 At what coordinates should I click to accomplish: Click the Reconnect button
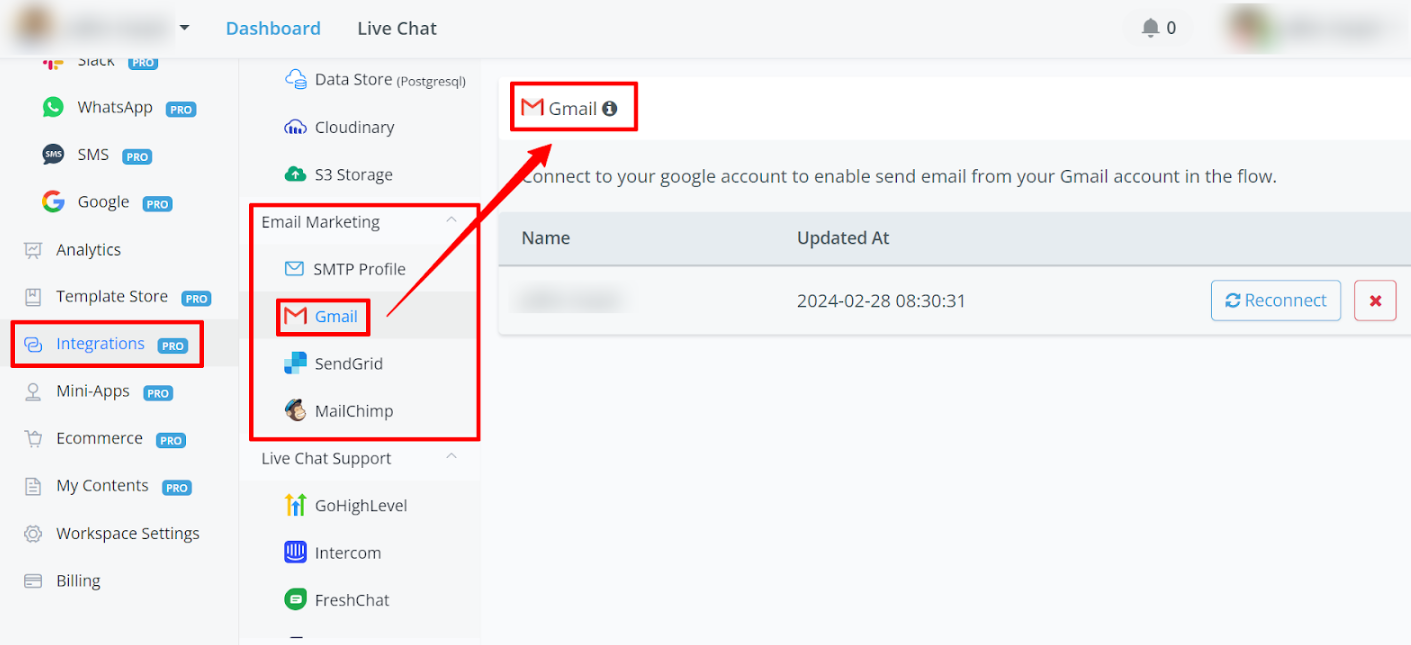click(1275, 301)
